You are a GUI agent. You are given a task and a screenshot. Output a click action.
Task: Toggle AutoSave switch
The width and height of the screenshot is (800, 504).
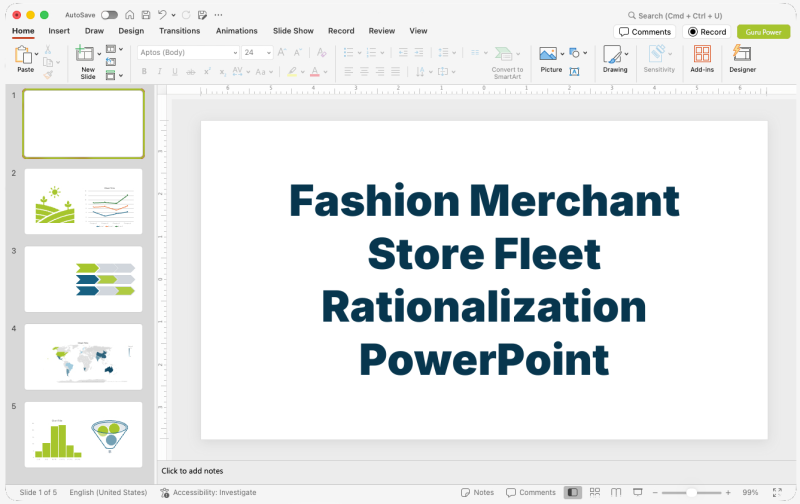coord(109,15)
